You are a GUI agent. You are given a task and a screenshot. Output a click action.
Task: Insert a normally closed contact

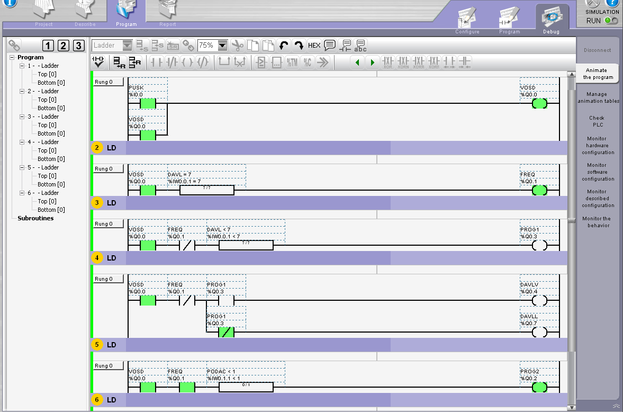tap(172, 62)
